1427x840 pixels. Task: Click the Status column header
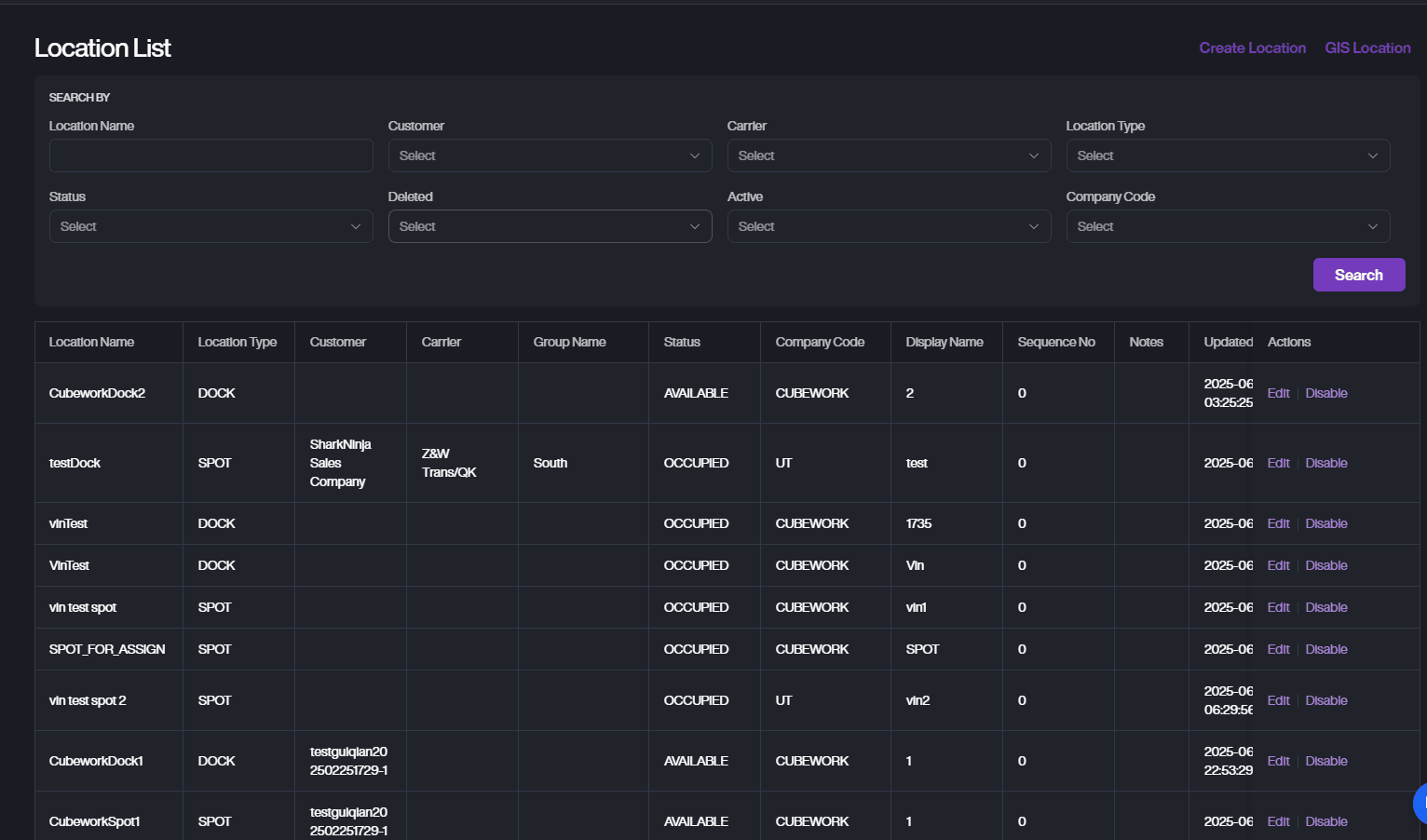click(682, 342)
